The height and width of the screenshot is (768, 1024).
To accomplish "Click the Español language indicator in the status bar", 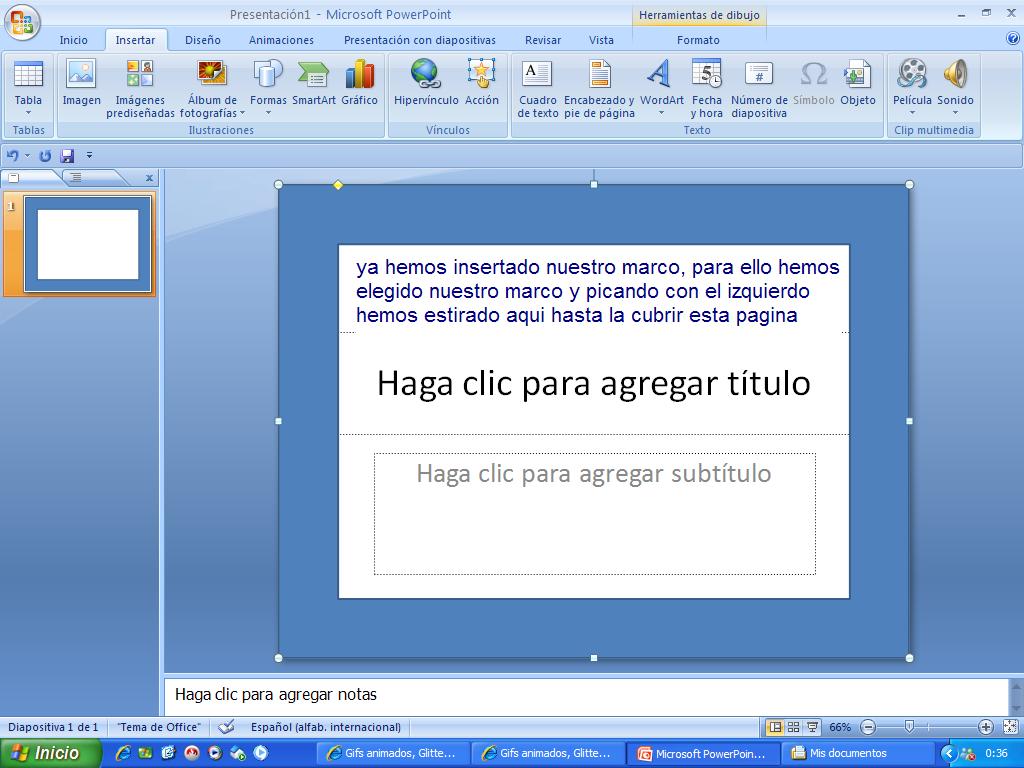I will click(326, 727).
